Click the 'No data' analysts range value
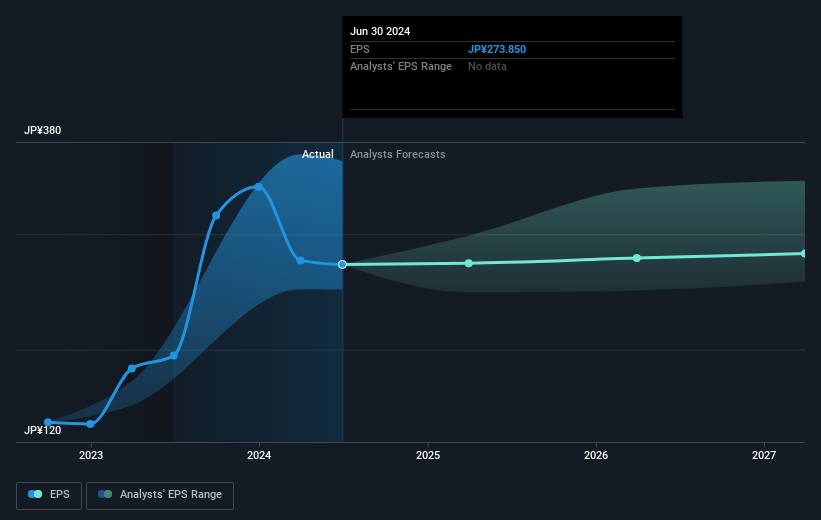The width and height of the screenshot is (821, 520). 487,67
